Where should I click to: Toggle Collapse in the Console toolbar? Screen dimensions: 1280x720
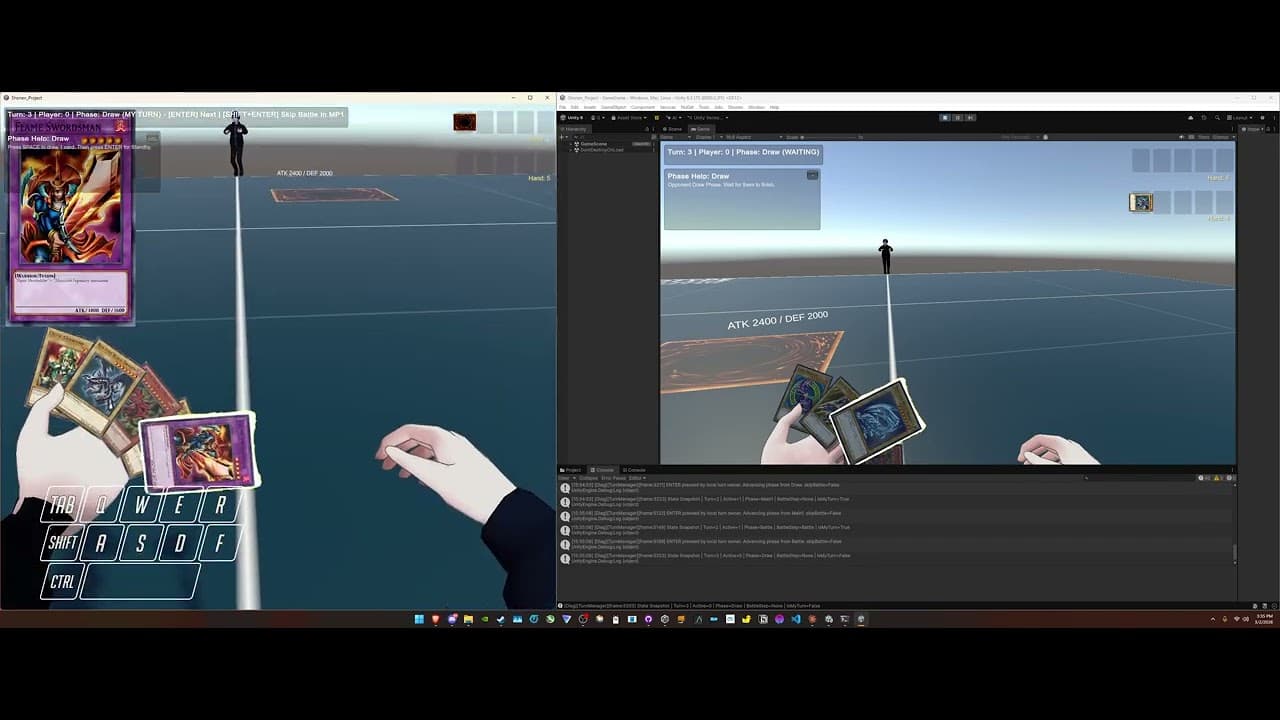click(x=588, y=478)
